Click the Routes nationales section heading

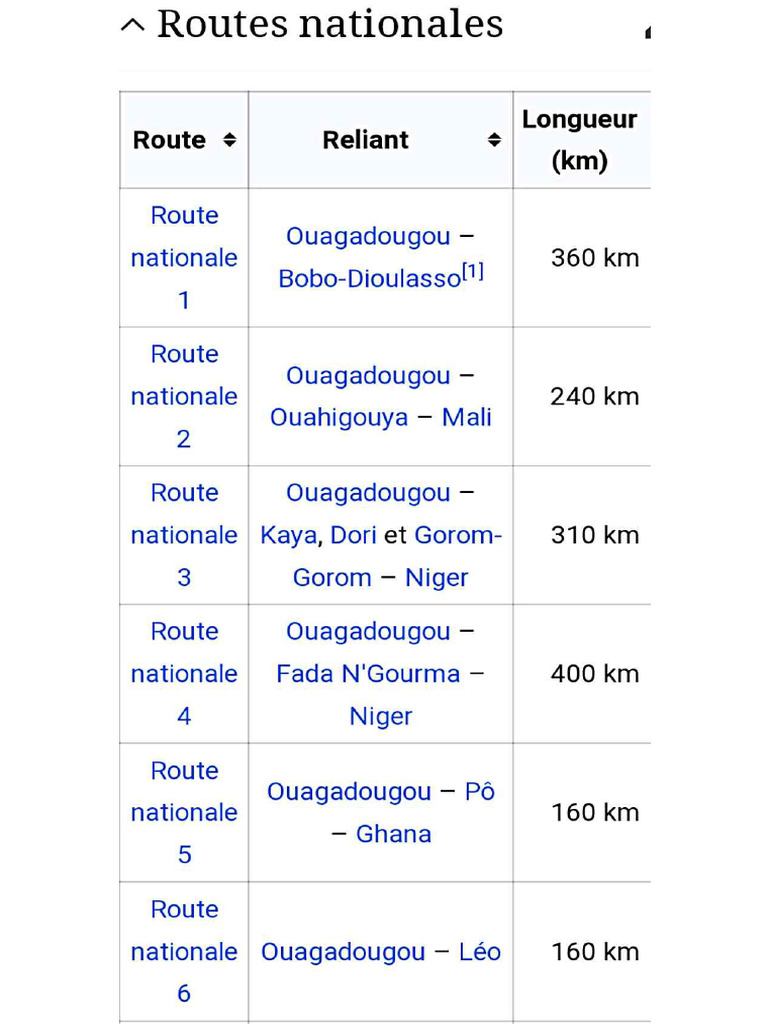pos(330,24)
